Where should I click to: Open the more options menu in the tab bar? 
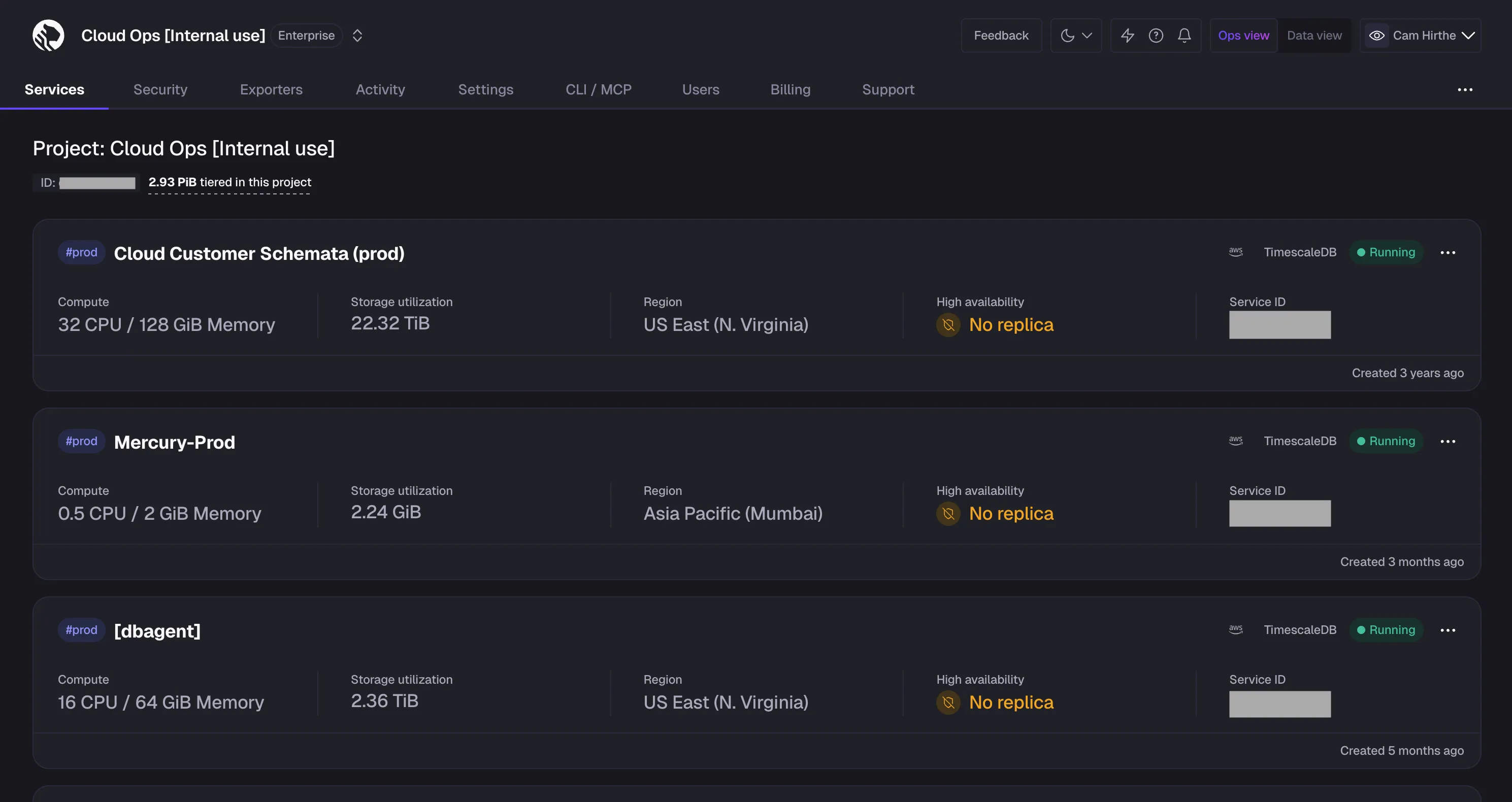pyautogui.click(x=1465, y=90)
